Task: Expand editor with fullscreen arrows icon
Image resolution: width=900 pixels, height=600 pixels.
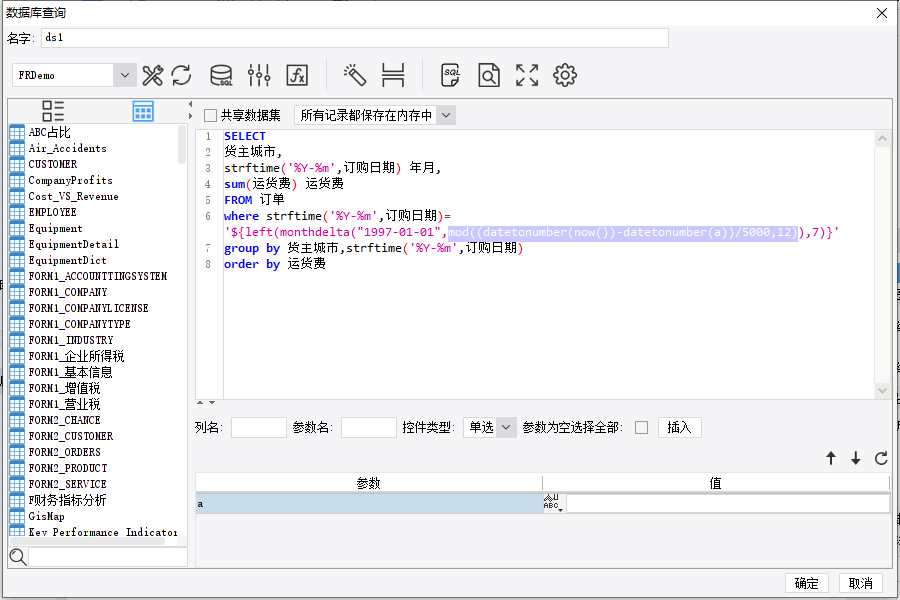Action: pyautogui.click(x=527, y=75)
